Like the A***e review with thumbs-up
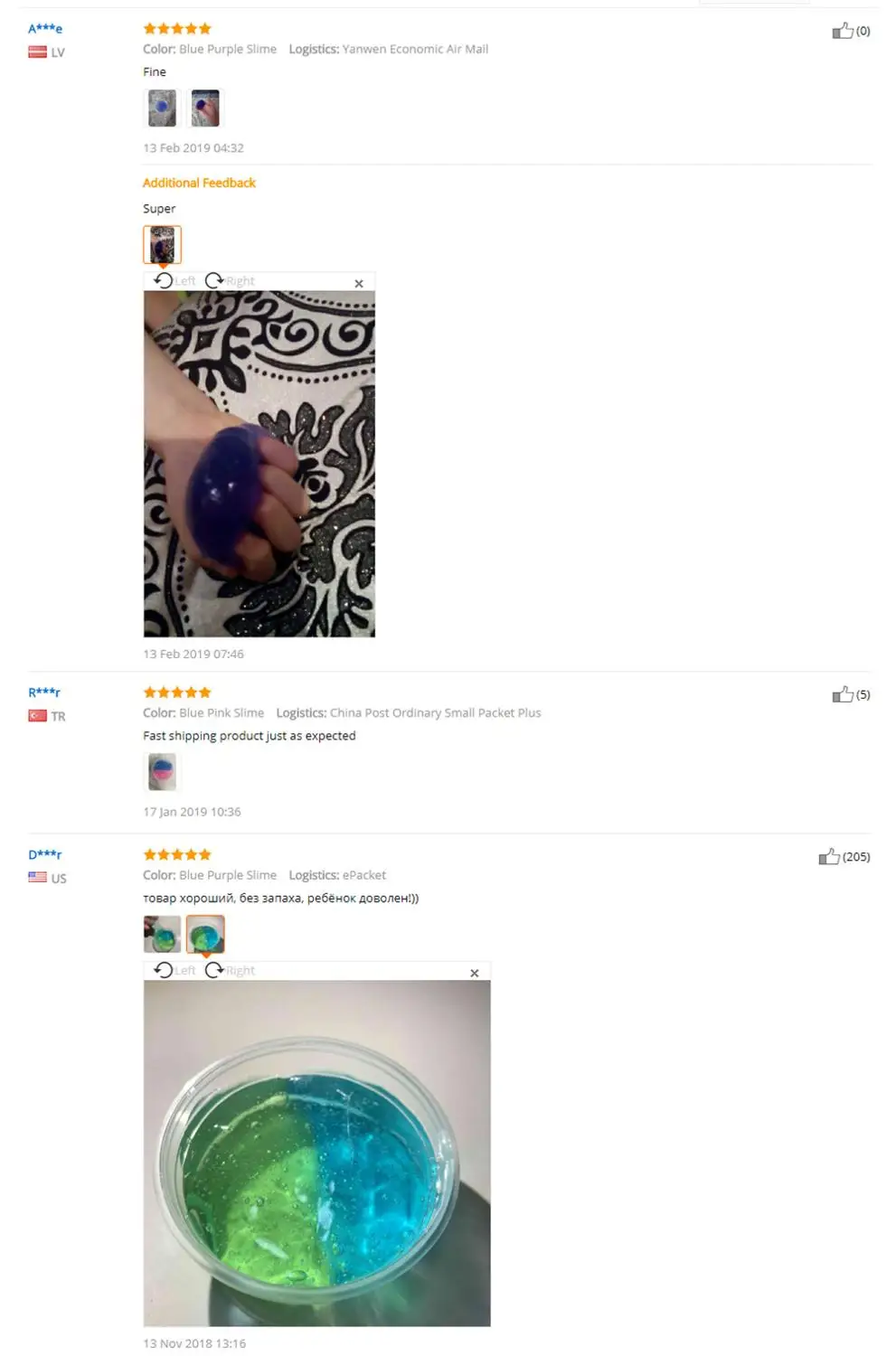This screenshot has width=896, height=1356. tap(843, 31)
